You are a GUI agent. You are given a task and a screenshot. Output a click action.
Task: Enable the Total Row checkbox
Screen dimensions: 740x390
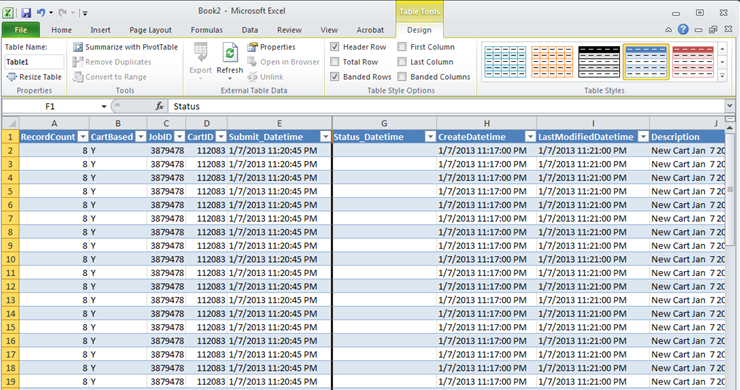tap(335, 62)
